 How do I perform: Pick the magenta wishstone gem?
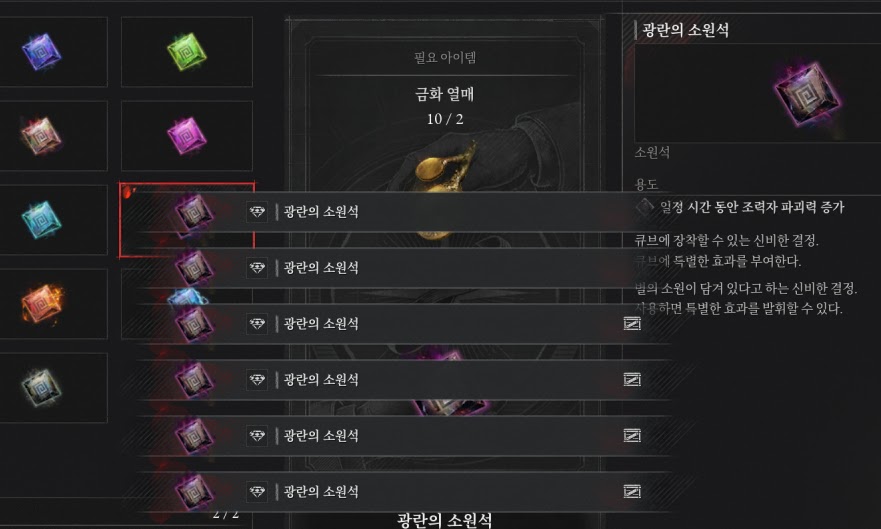coord(187,135)
